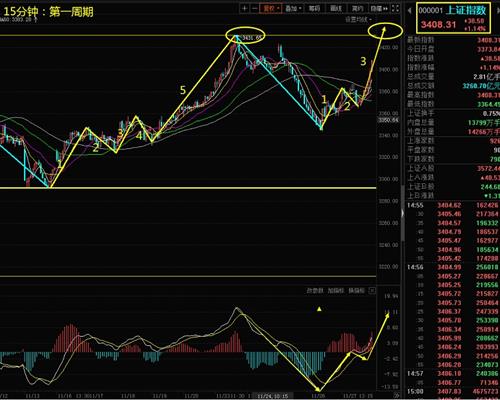Select tick row 14:57 3406.10
Image resolution: width=500 pixels, height=400 pixels.
[x=453, y=374]
